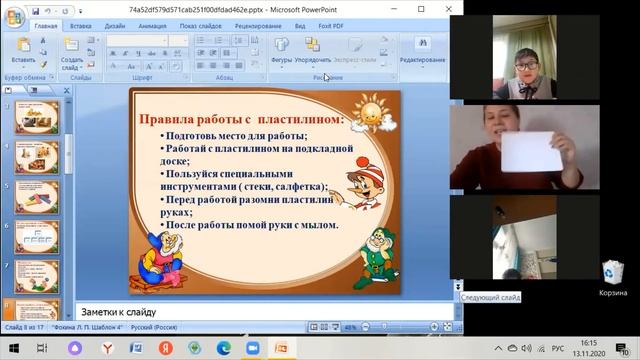Apply italic formatting in the Шрифт group
640x360 pixels.
click(126, 53)
